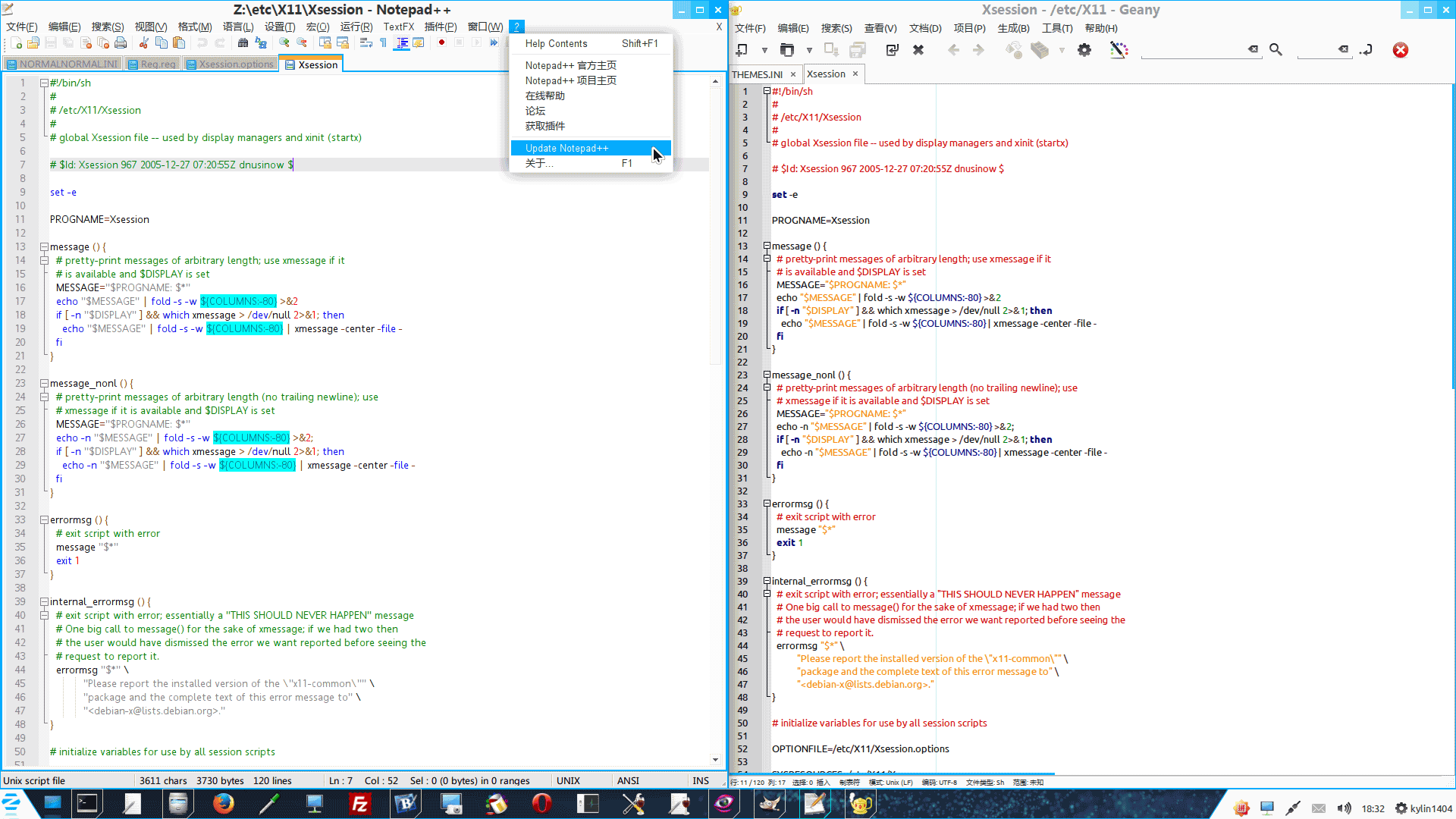Open Firefox from the taskbar
The image size is (1456, 819).
223,804
